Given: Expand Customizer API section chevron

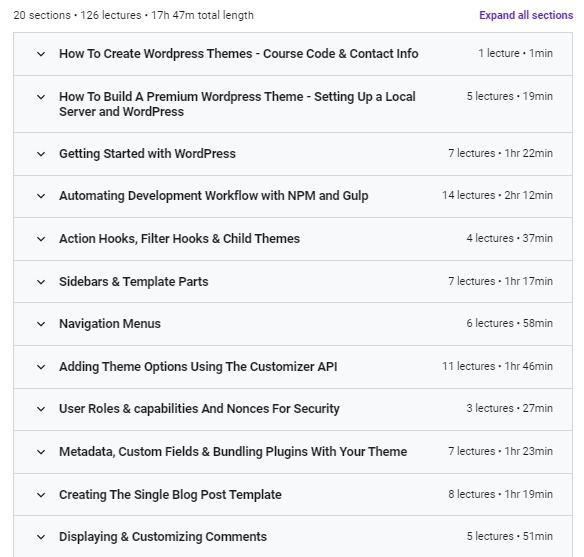Looking at the screenshot, I should tap(41, 367).
